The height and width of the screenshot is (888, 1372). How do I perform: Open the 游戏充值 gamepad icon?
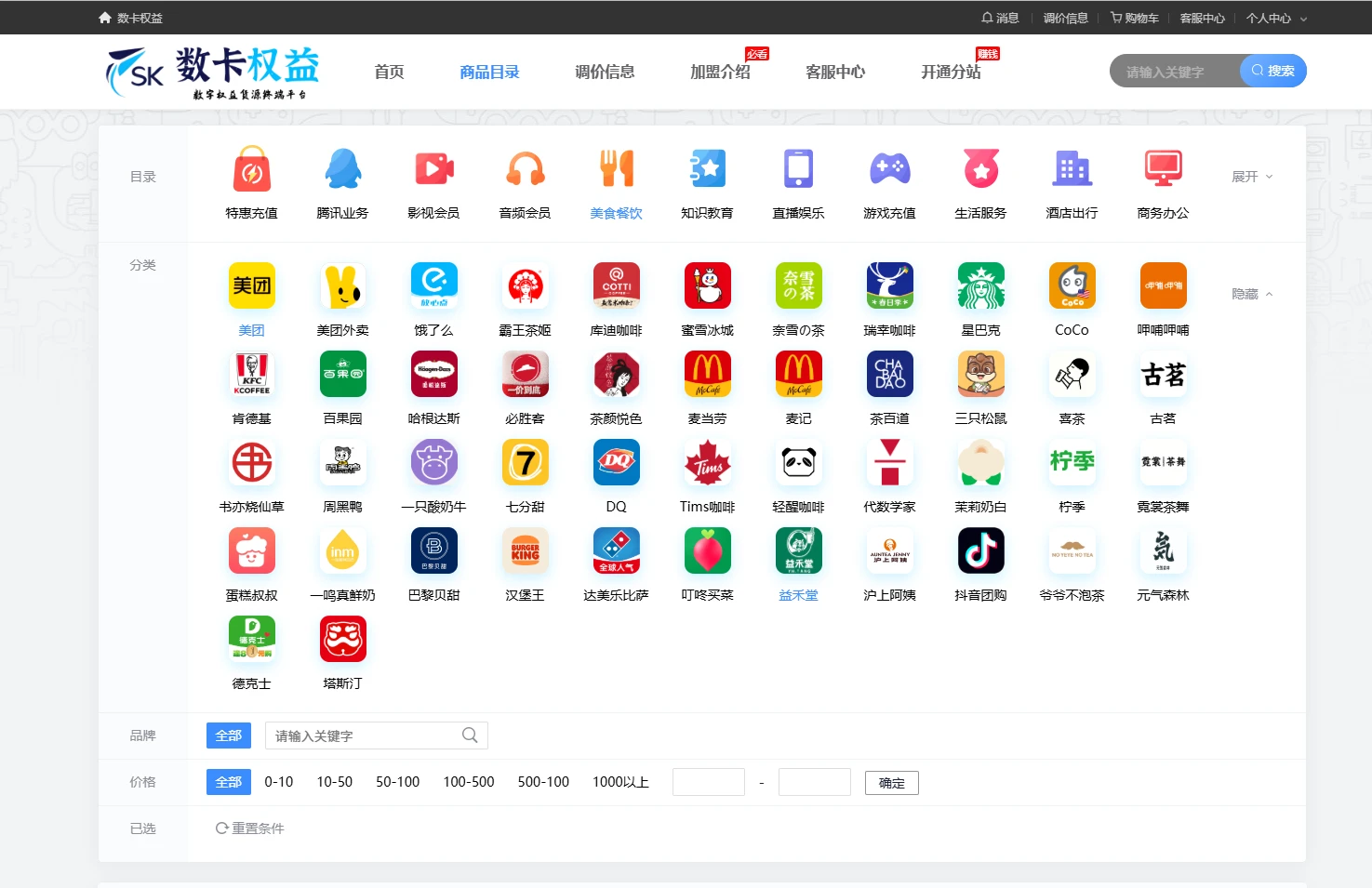(890, 169)
